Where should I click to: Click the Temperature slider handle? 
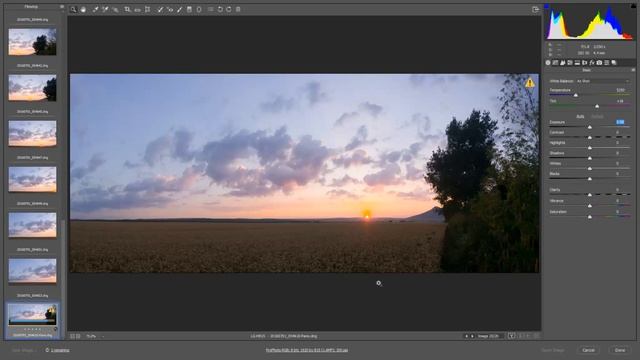pyautogui.click(x=576, y=95)
